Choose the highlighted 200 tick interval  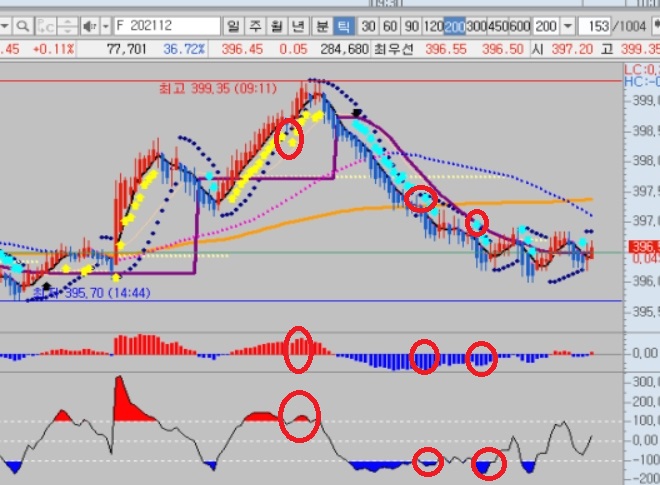tap(455, 27)
